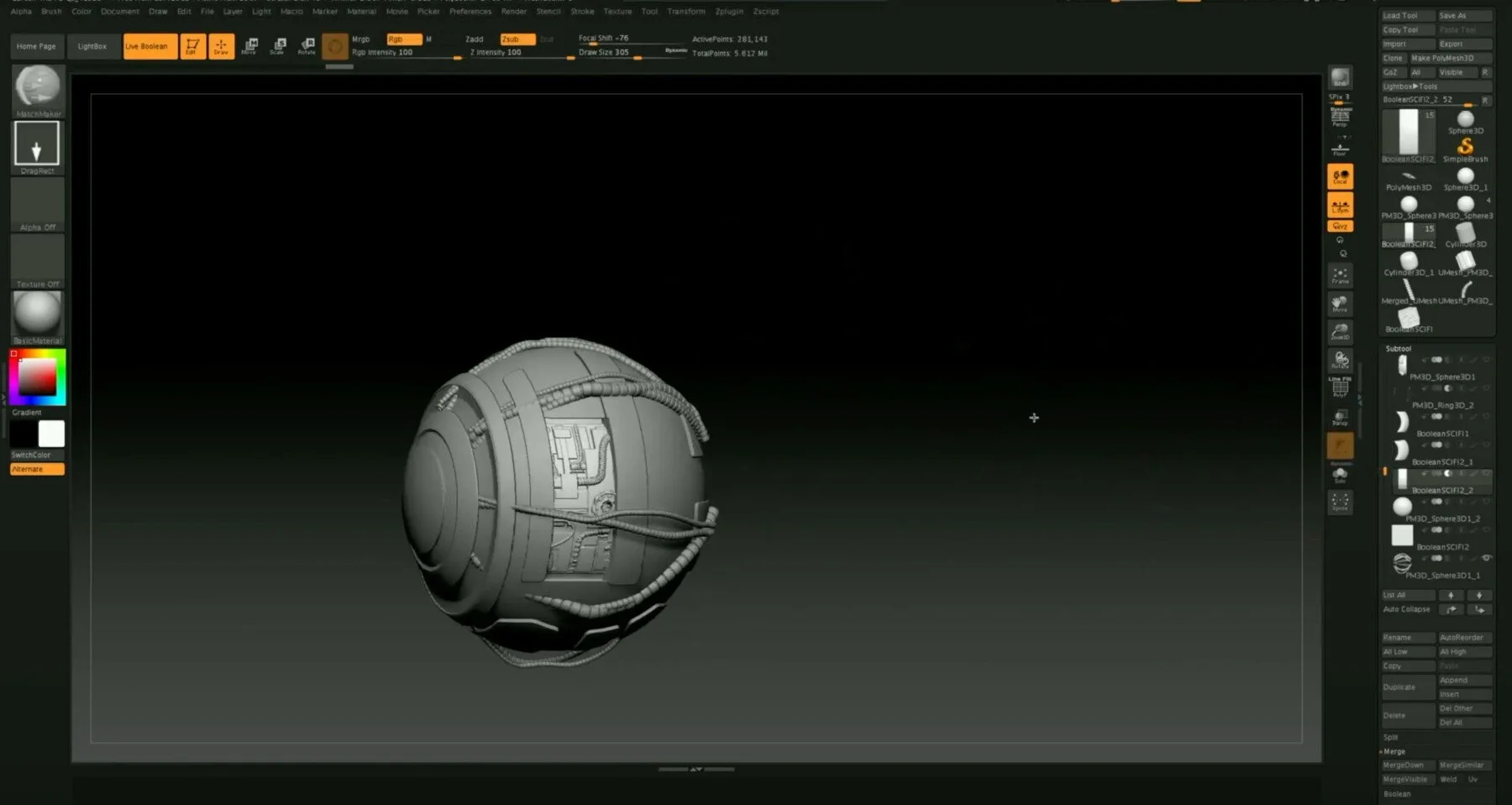Click the Draw mode icon
Screen dimensions: 1512x805
click(x=222, y=46)
